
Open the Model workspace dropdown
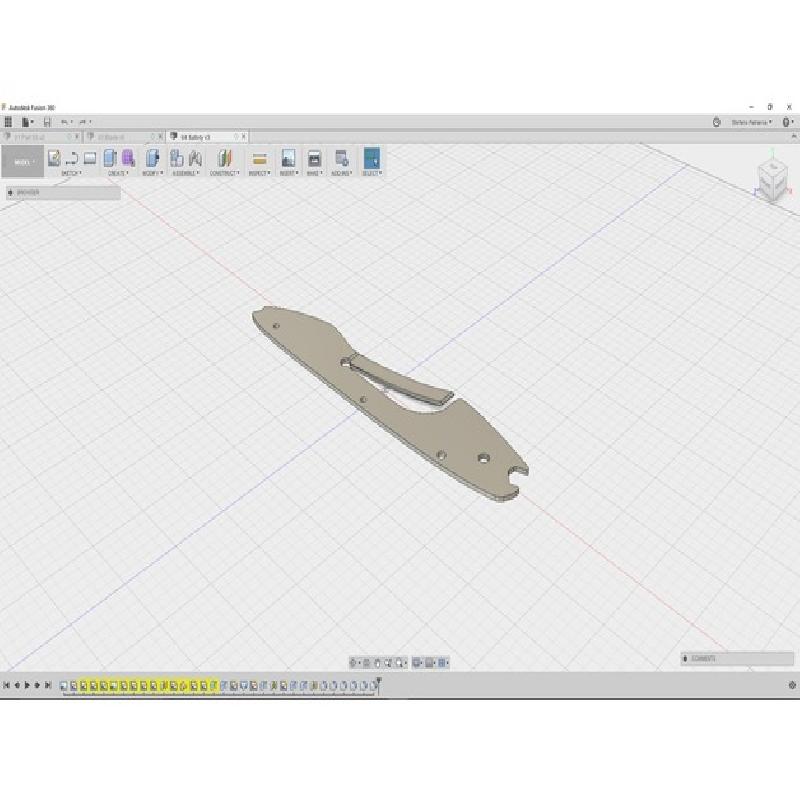click(x=23, y=162)
